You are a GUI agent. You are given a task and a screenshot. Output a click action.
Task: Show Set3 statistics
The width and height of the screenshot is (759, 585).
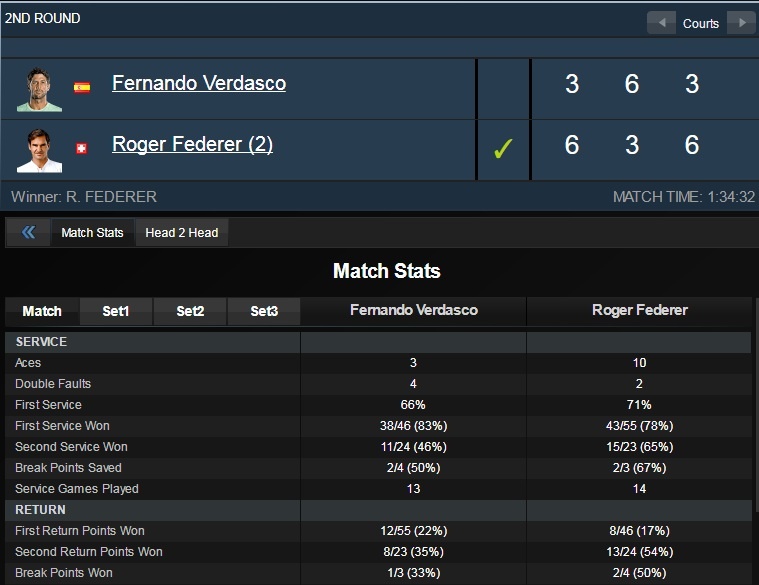point(264,311)
